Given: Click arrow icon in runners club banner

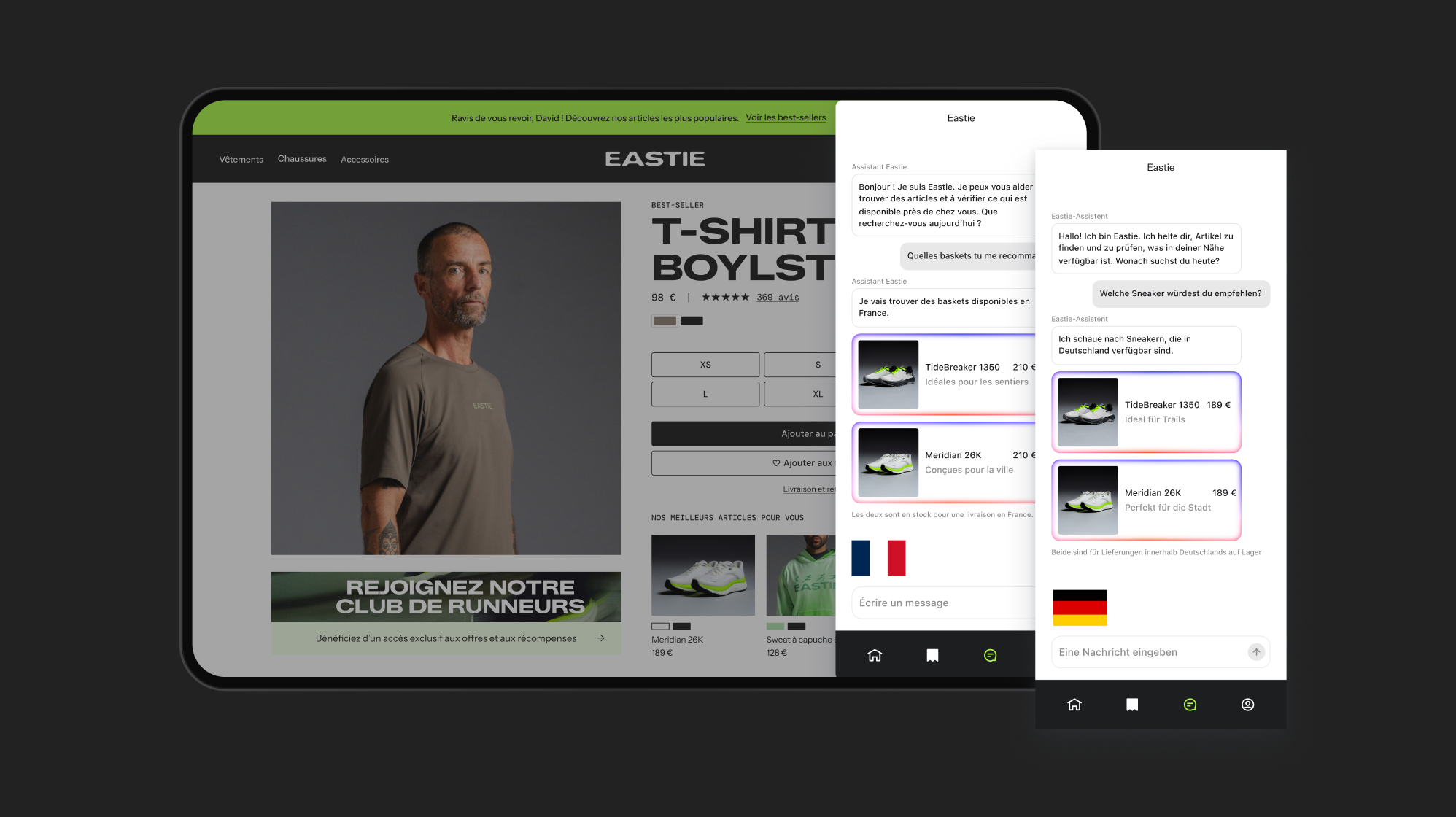Looking at the screenshot, I should 601,638.
